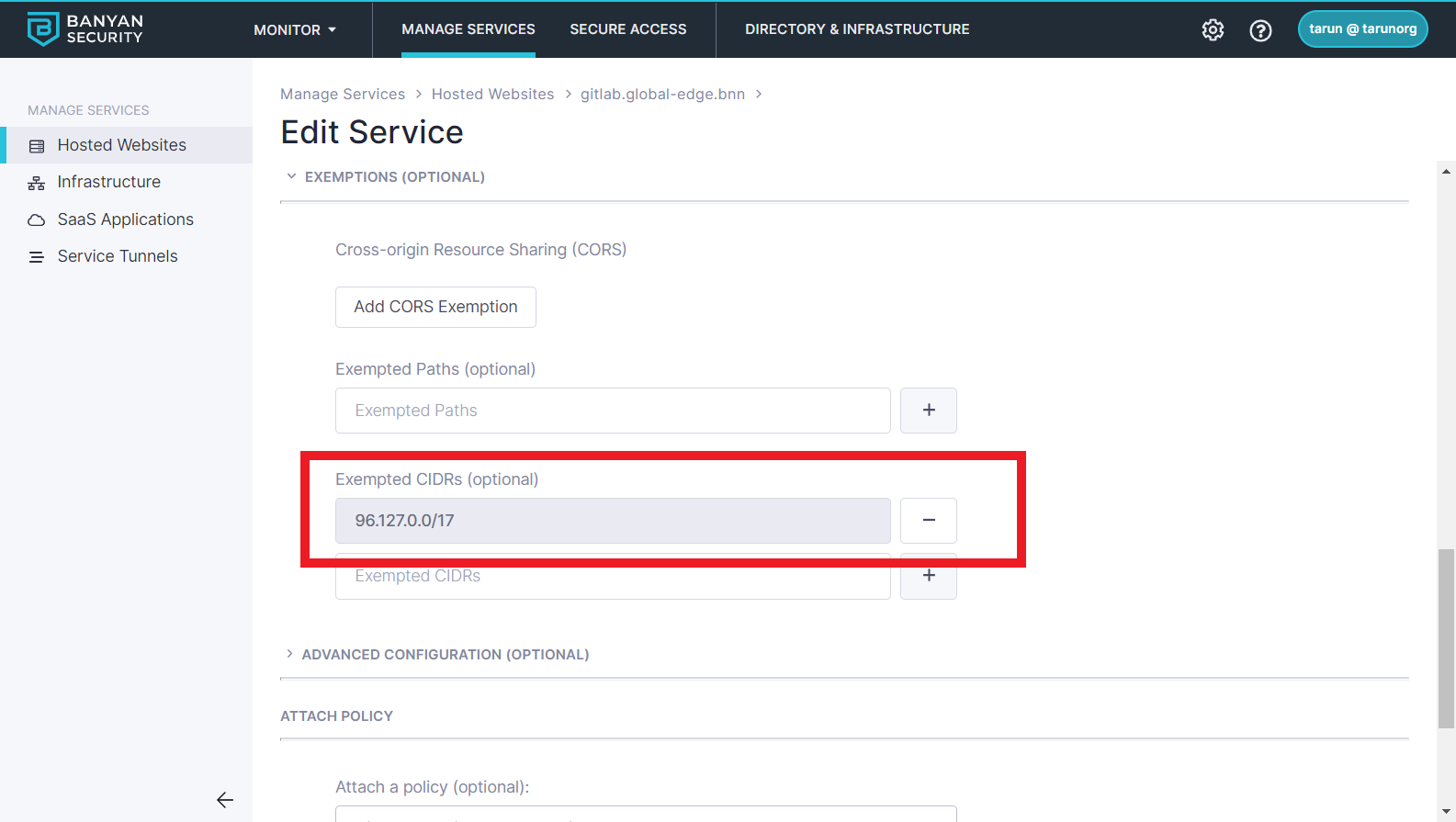Open Service Tunnels in the sidebar
Image resolution: width=1456 pixels, height=822 pixels.
click(x=118, y=256)
